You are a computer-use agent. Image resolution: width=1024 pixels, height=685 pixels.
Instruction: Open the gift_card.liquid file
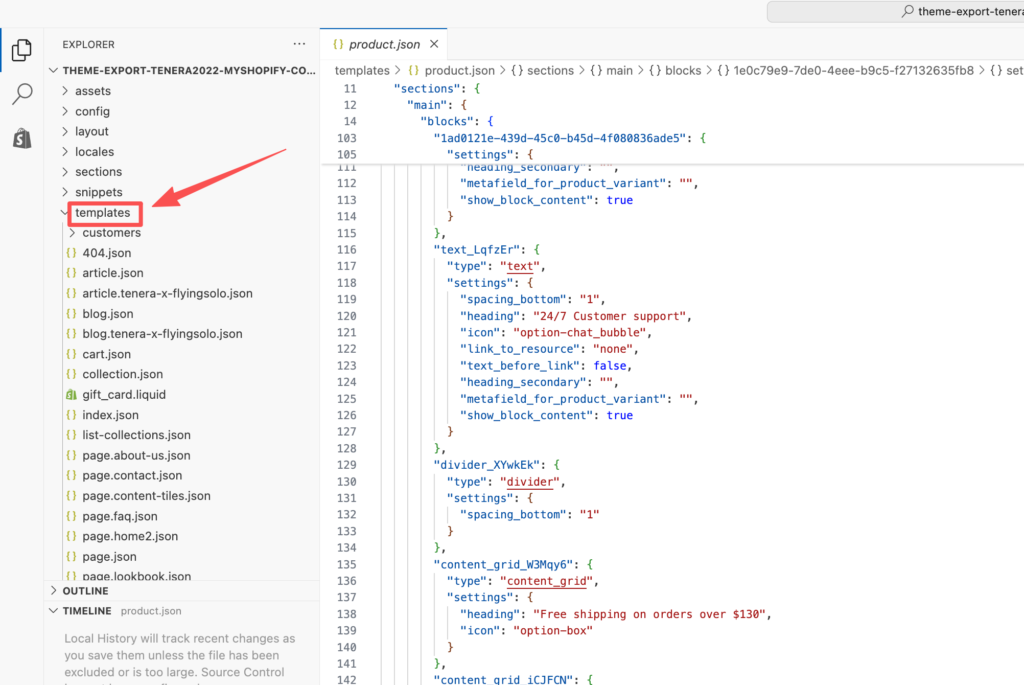124,394
